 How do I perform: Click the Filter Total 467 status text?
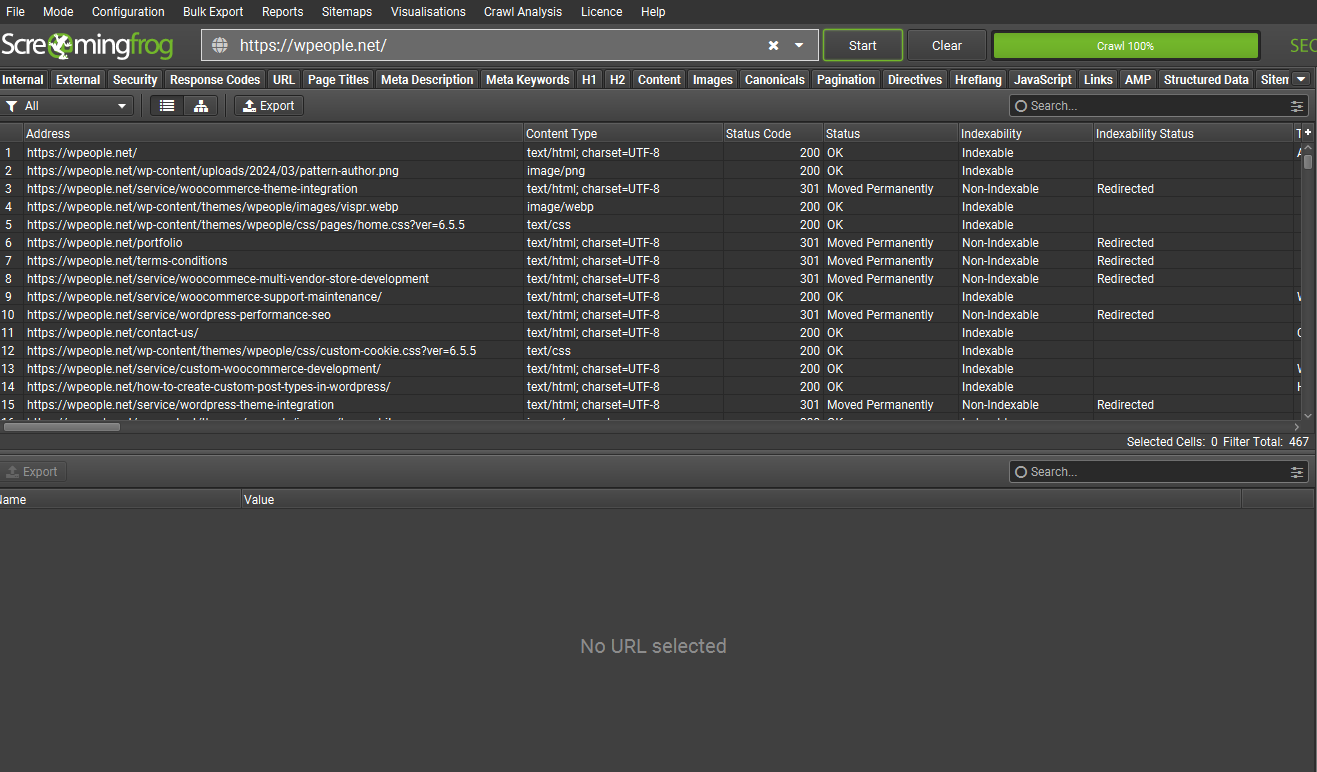click(x=1265, y=441)
